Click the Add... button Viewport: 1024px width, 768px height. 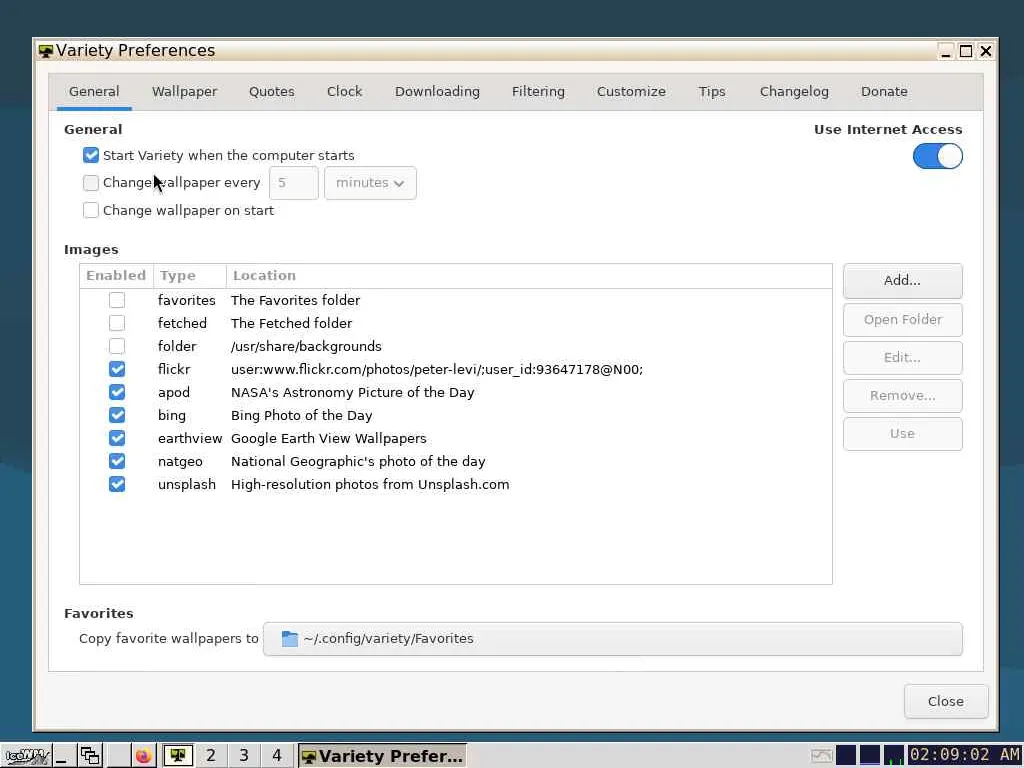point(902,281)
